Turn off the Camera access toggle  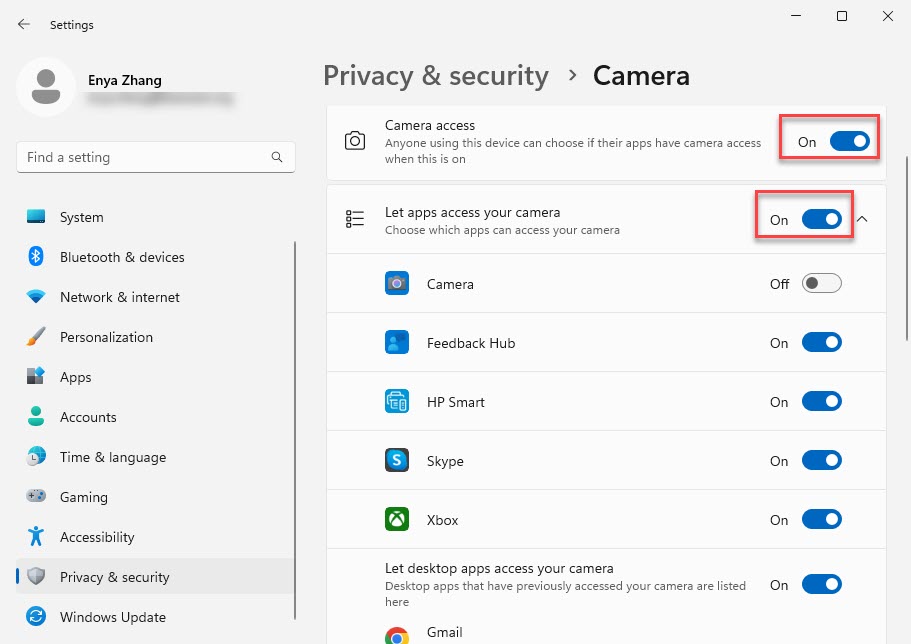(x=850, y=142)
